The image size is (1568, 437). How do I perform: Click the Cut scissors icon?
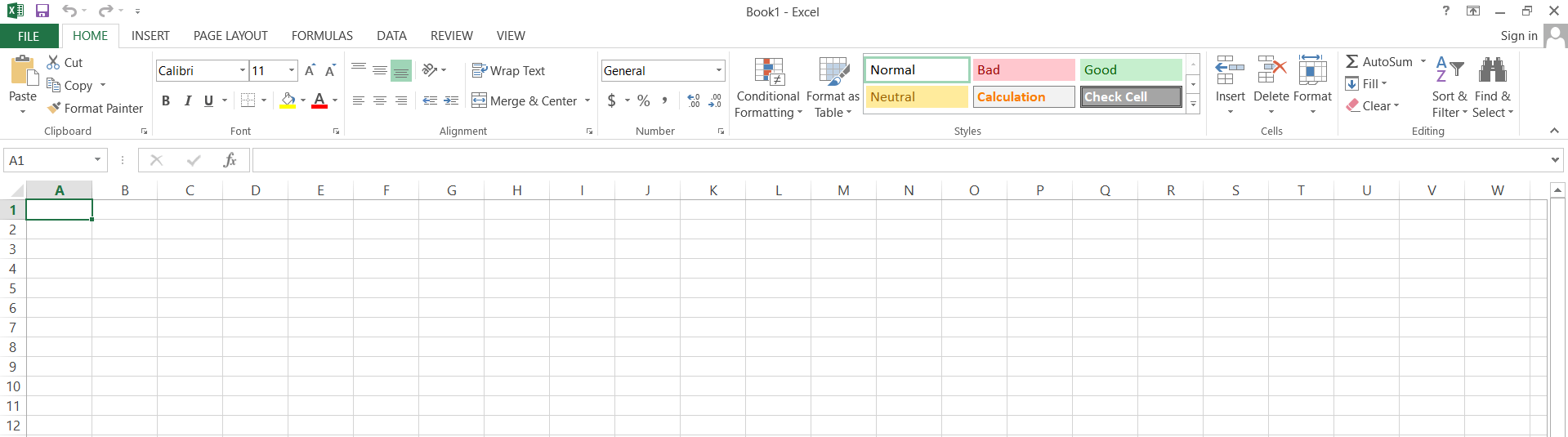click(x=54, y=62)
